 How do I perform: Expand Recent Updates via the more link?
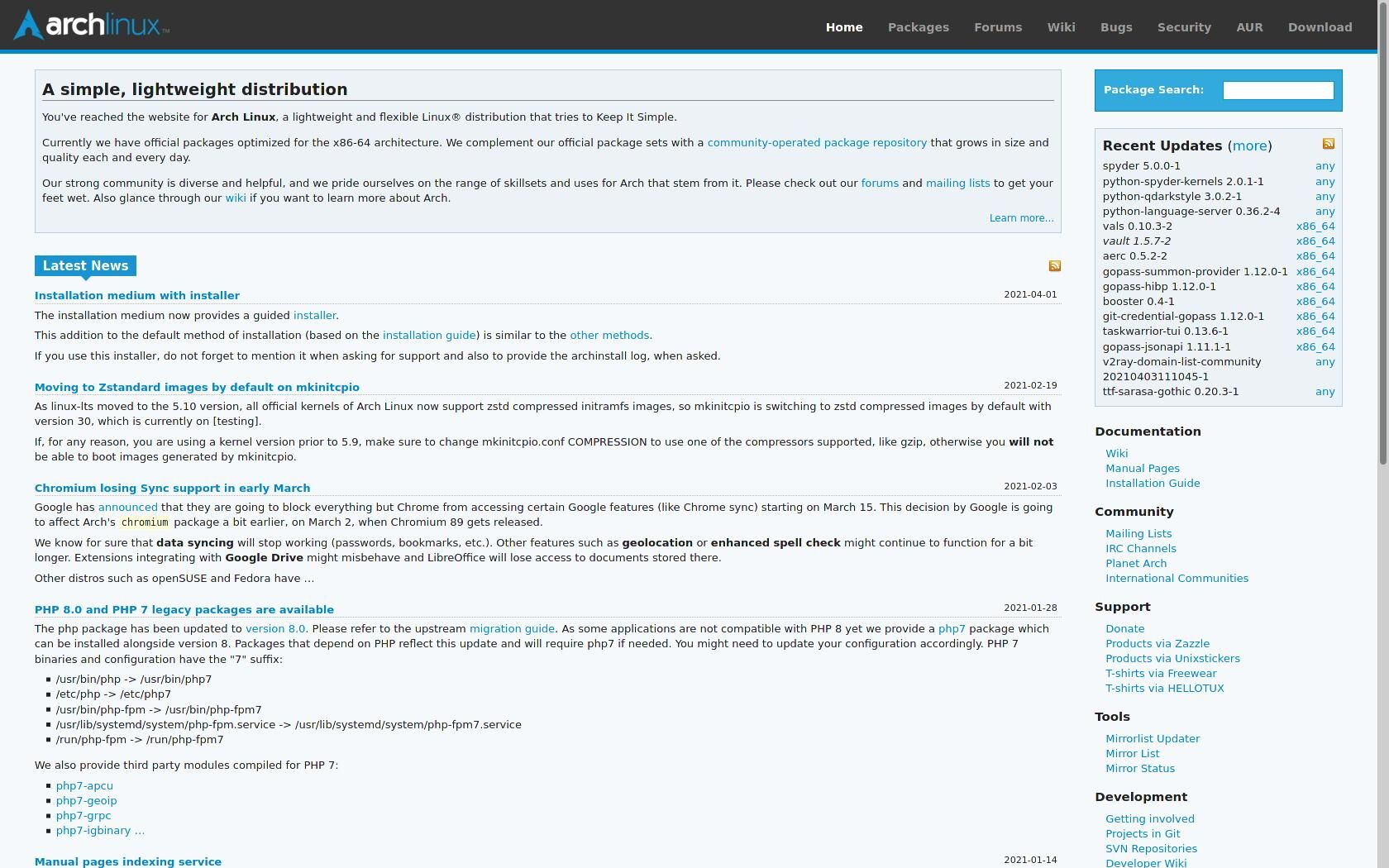click(1249, 146)
